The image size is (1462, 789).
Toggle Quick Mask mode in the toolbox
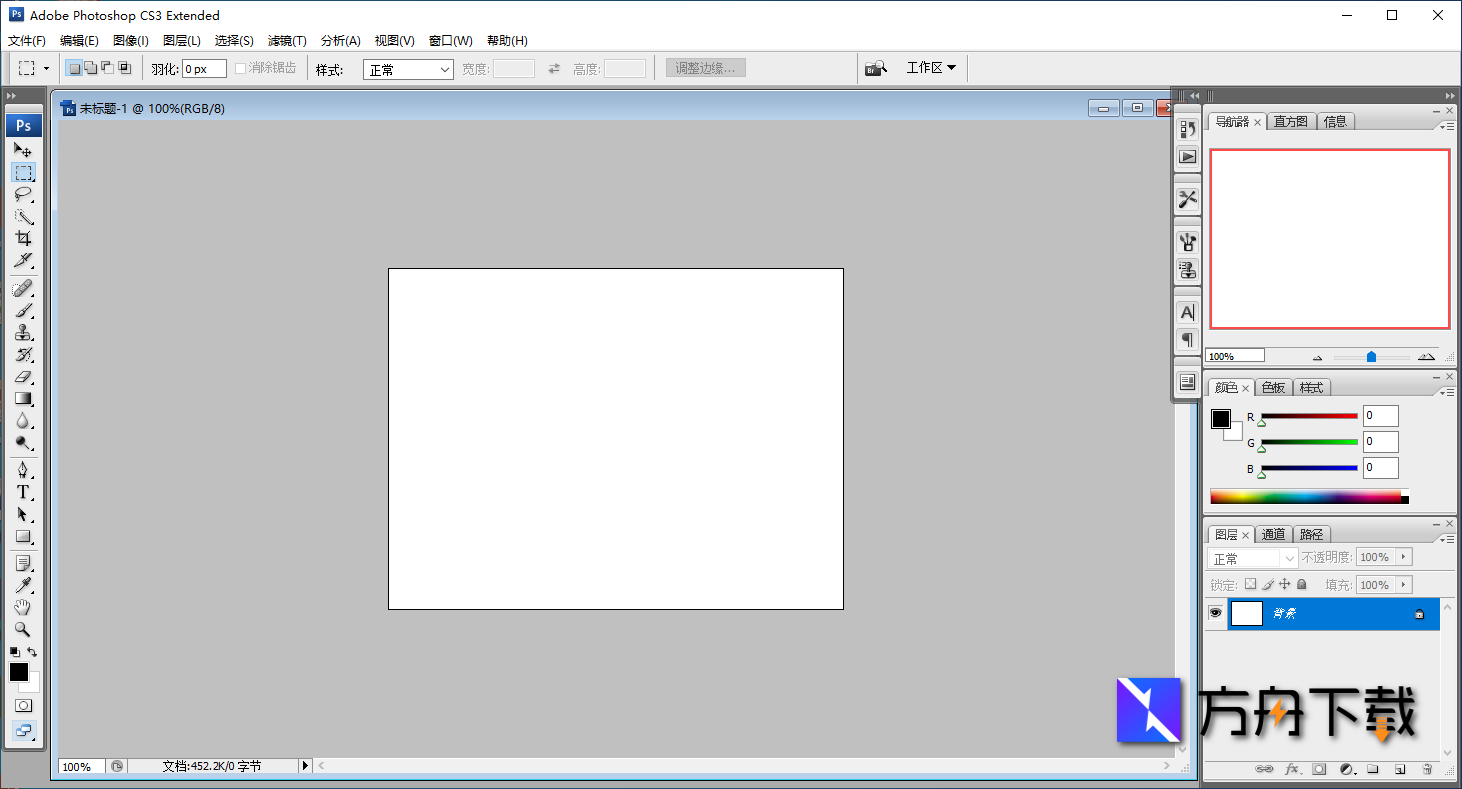pos(24,705)
